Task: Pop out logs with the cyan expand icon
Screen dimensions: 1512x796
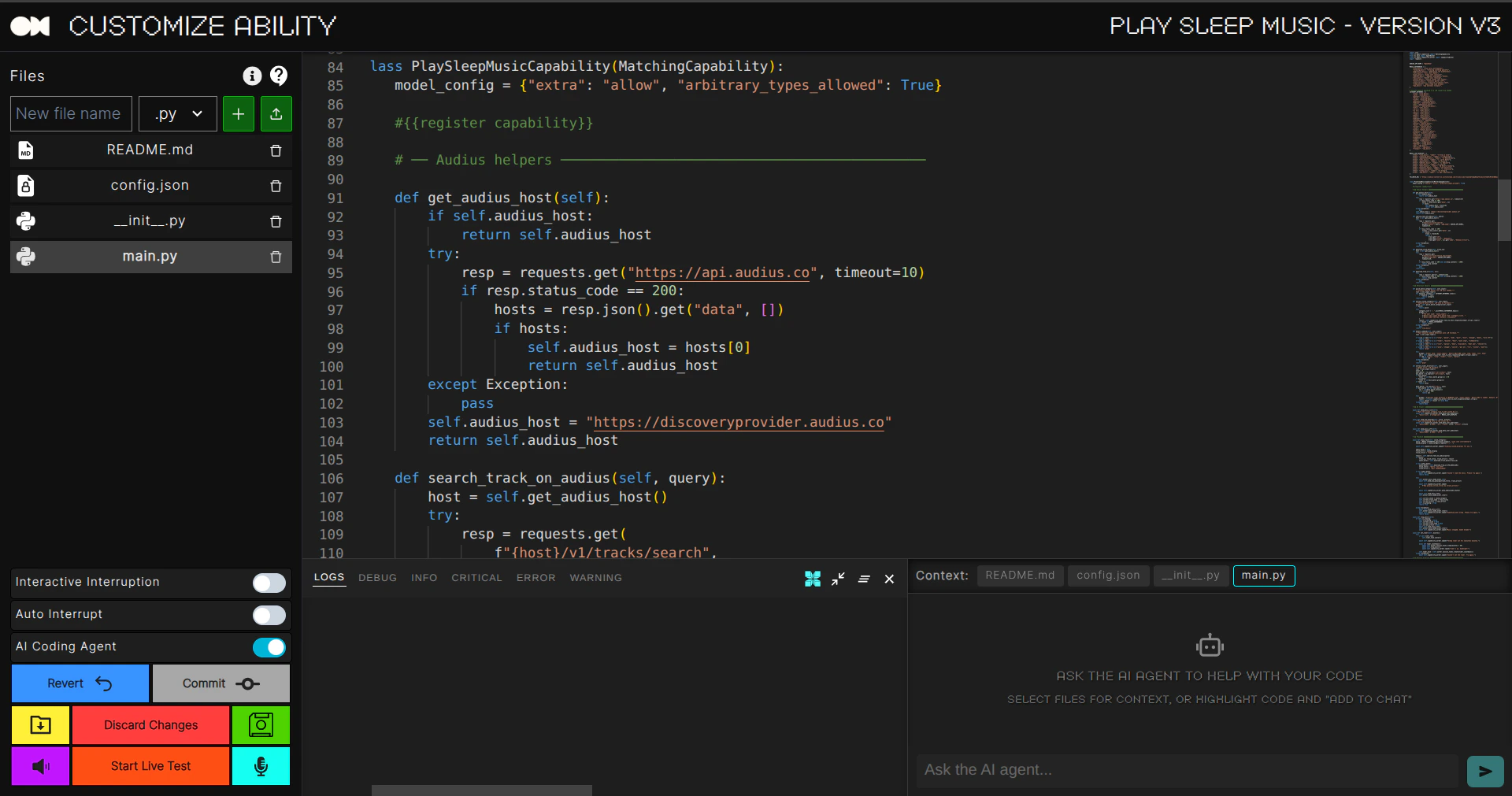Action: click(812, 579)
